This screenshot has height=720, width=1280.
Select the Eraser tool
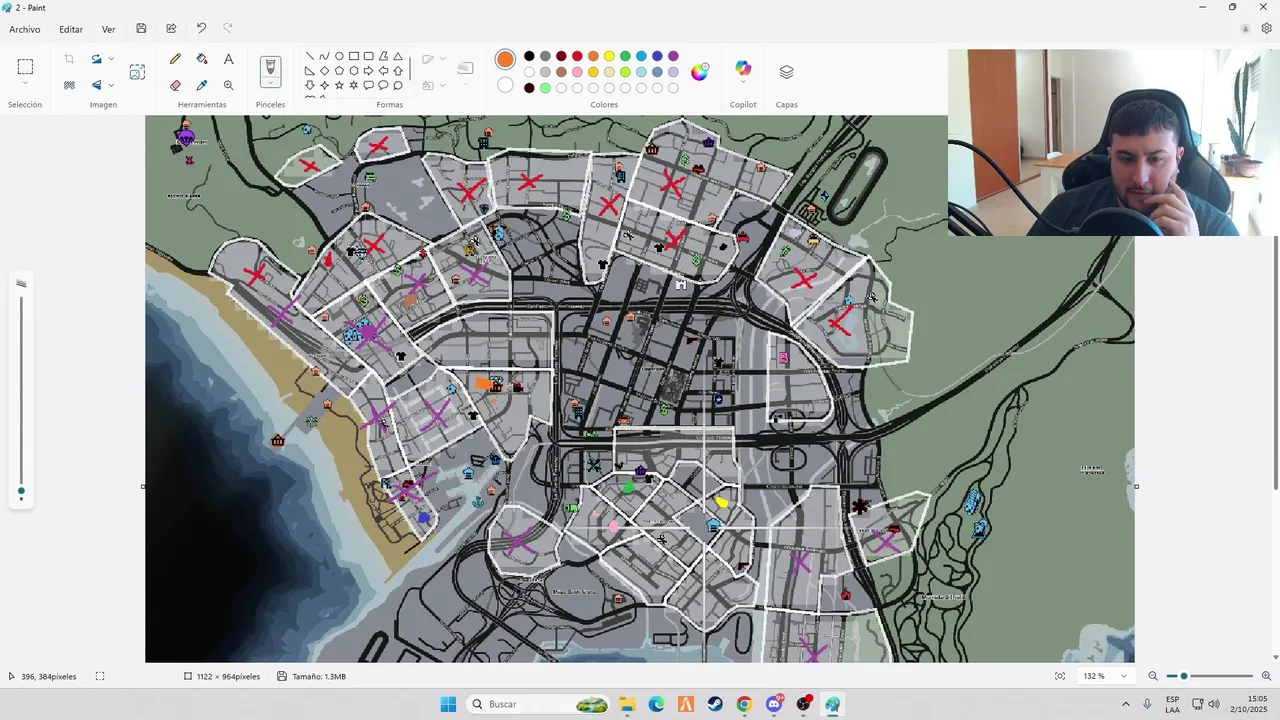tap(176, 85)
